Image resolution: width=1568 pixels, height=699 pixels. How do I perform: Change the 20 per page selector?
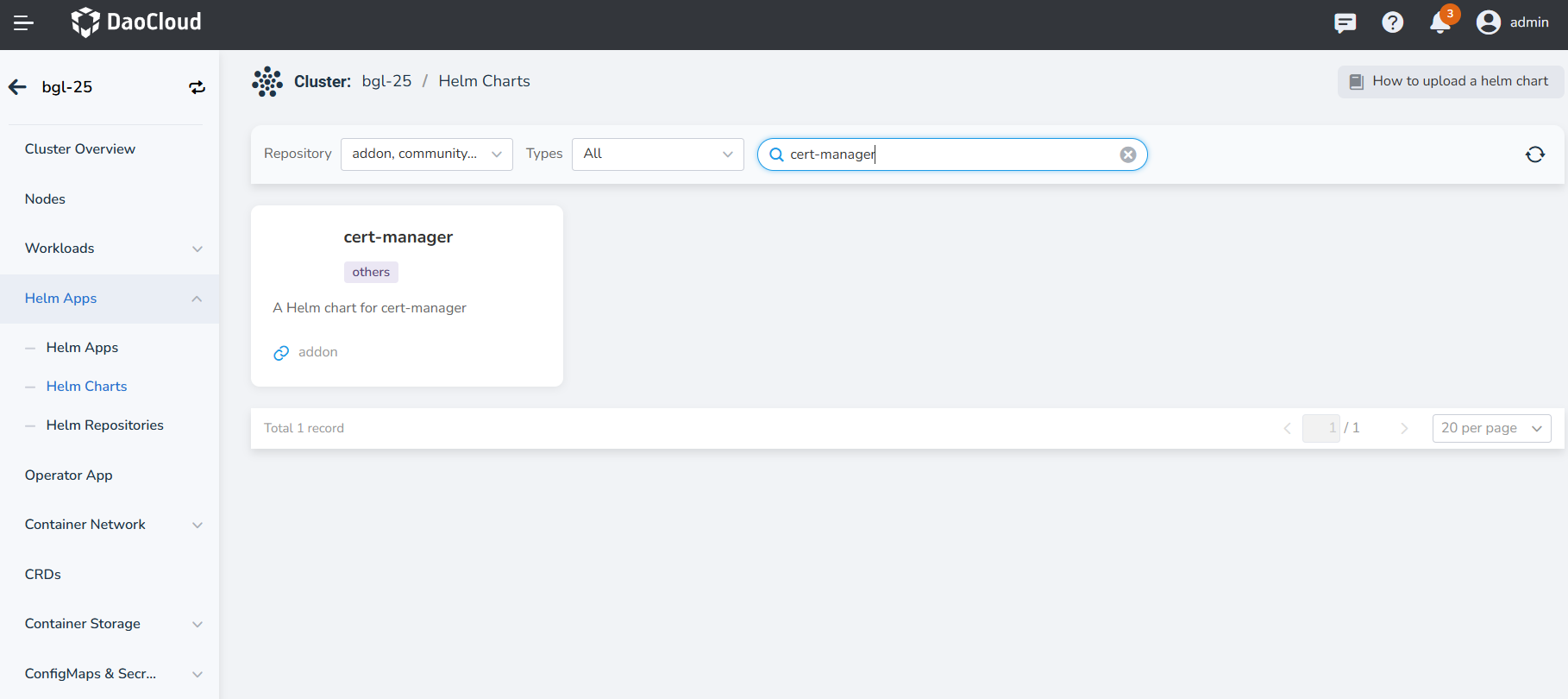click(x=1490, y=428)
